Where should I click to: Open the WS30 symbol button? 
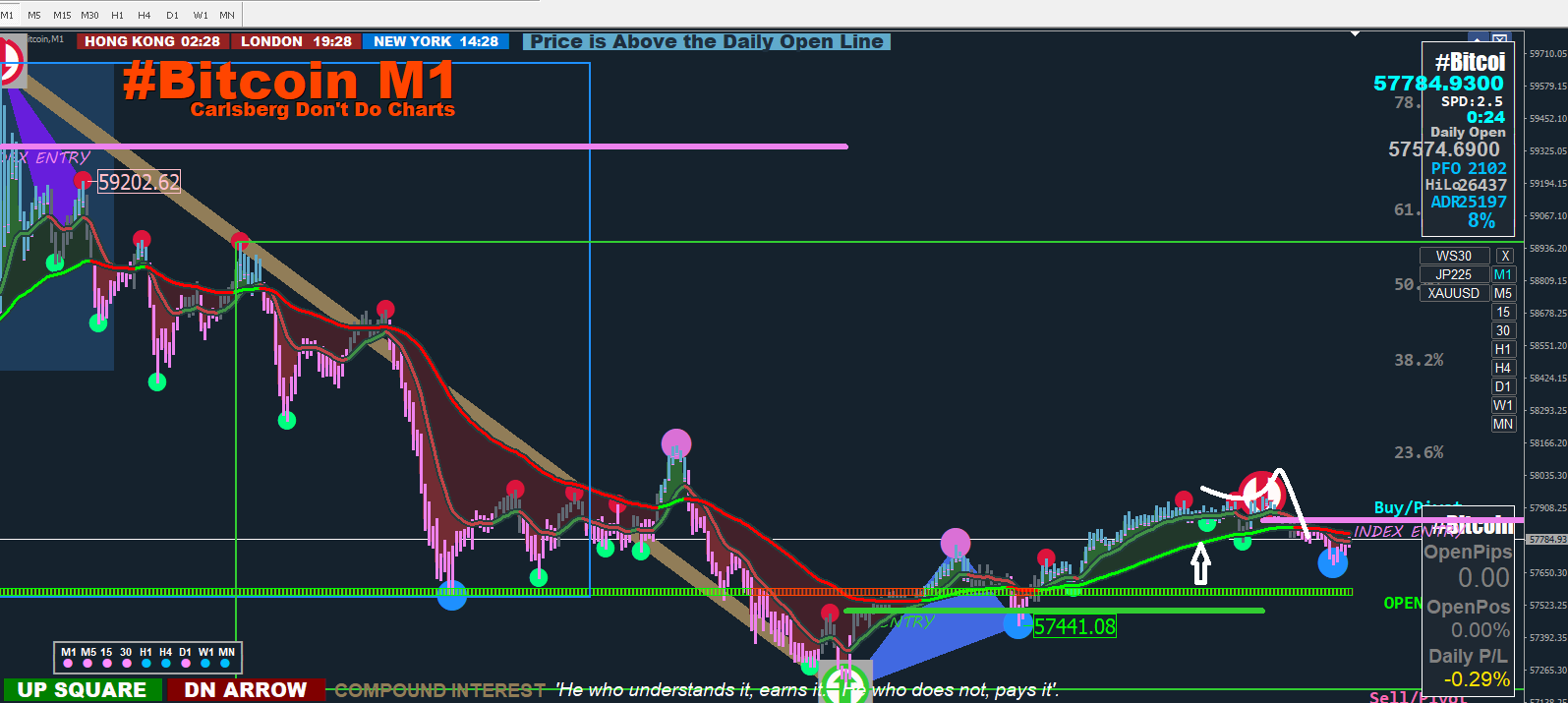tap(1454, 256)
